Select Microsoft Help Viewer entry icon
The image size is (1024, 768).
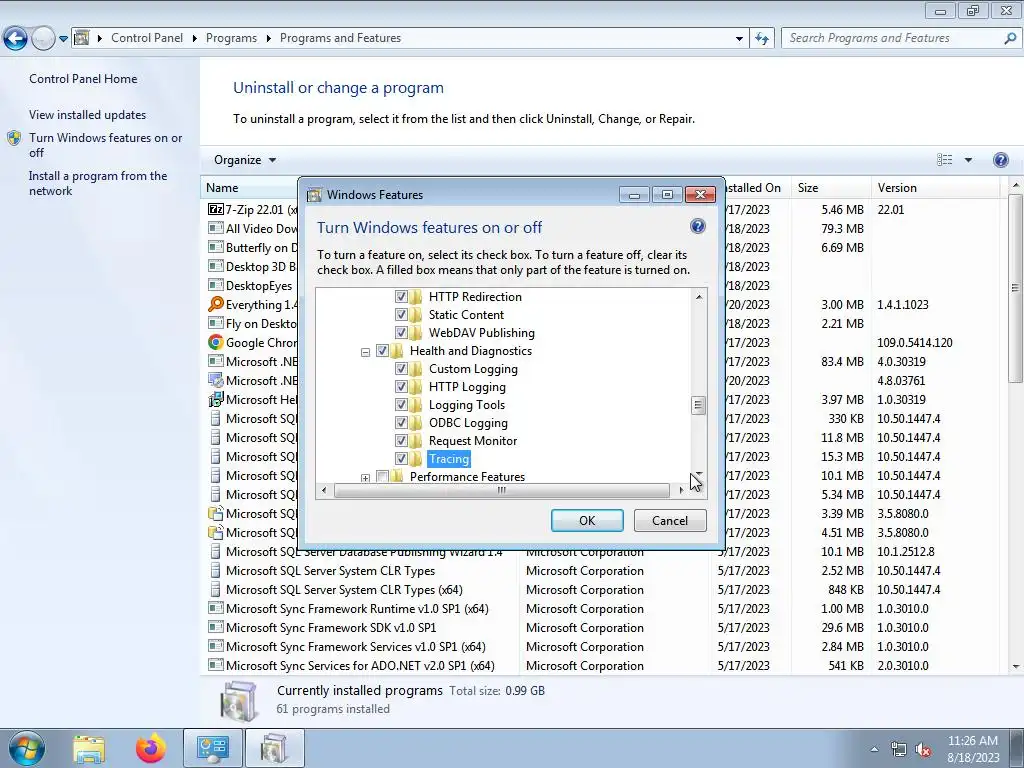[216, 399]
